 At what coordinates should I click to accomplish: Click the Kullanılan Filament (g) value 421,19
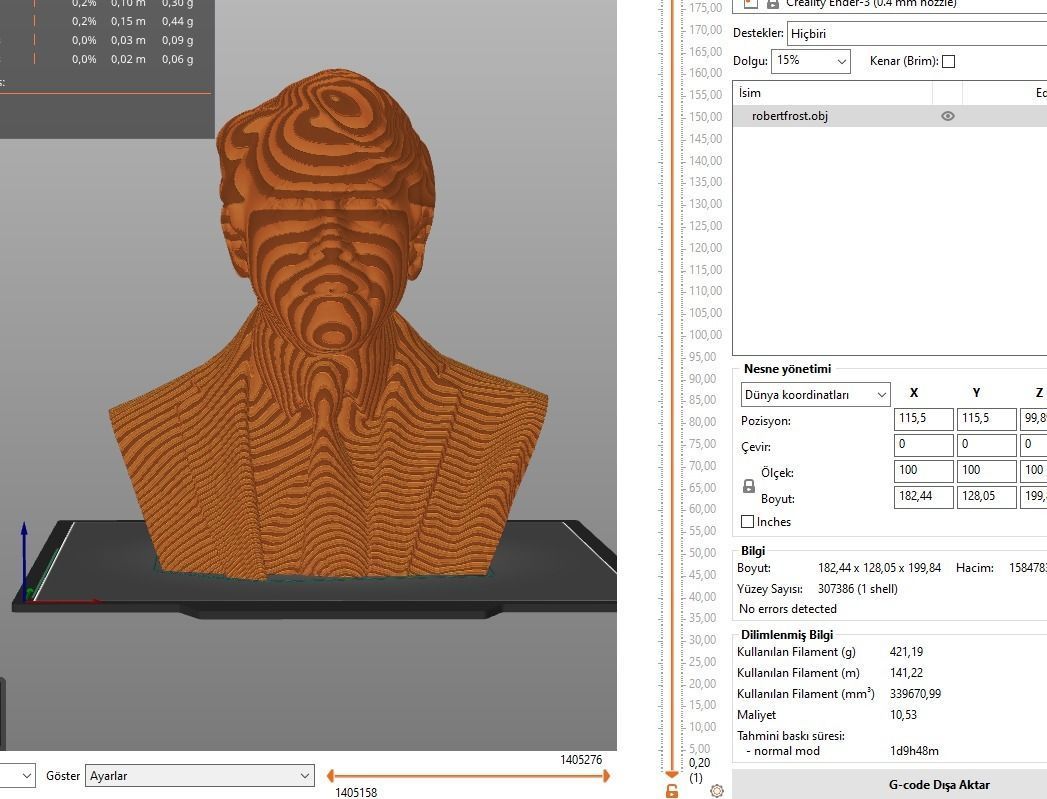coord(906,651)
